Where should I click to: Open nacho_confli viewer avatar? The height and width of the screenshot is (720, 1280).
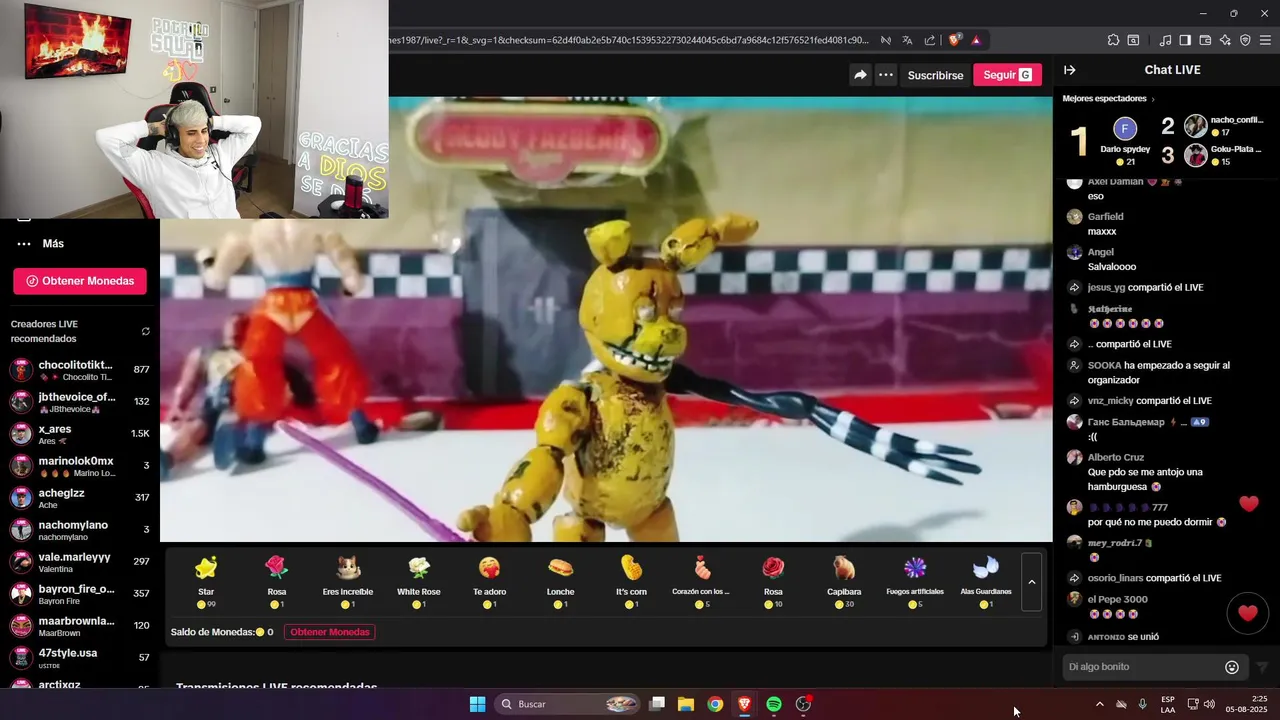pyautogui.click(x=1195, y=126)
